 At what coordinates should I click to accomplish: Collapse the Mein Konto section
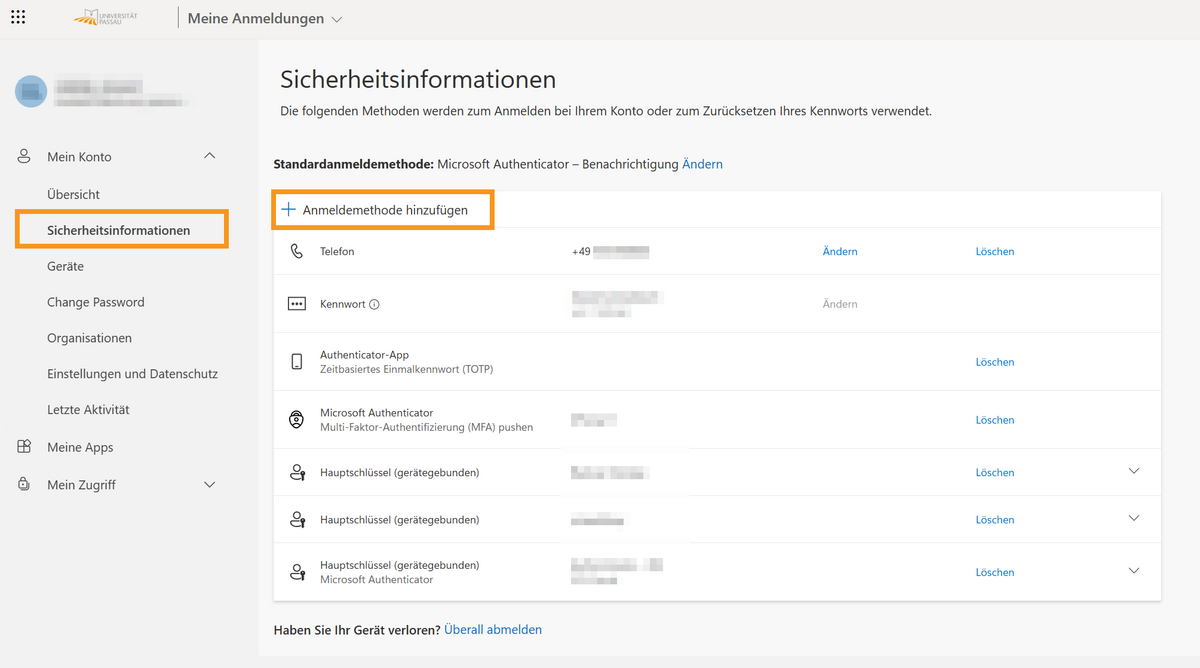point(209,156)
